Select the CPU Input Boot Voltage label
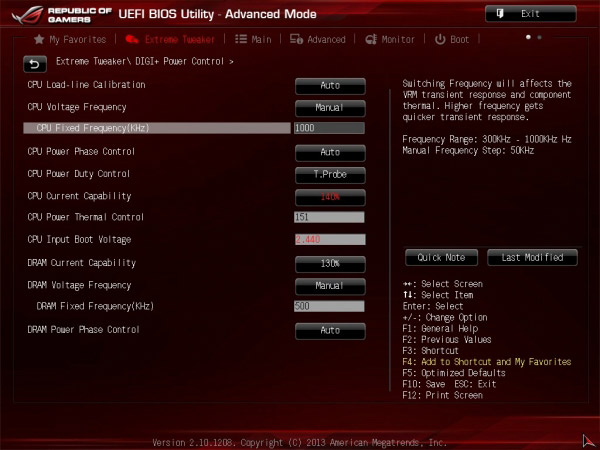This screenshot has height=450, width=600. (79, 240)
